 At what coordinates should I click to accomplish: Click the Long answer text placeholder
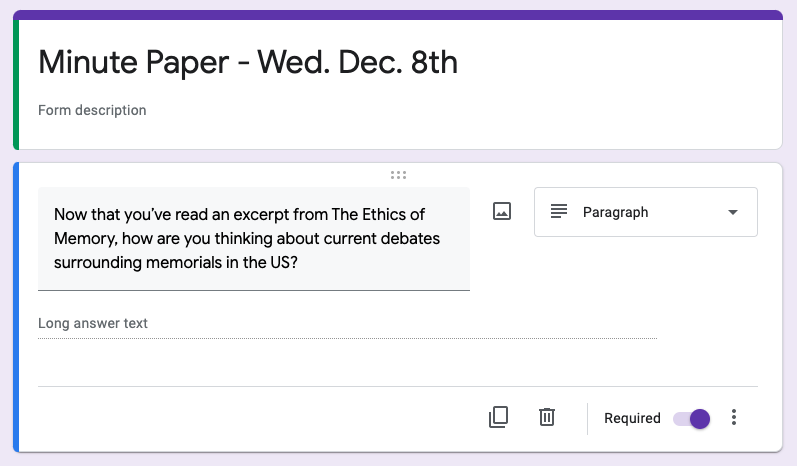(93, 323)
